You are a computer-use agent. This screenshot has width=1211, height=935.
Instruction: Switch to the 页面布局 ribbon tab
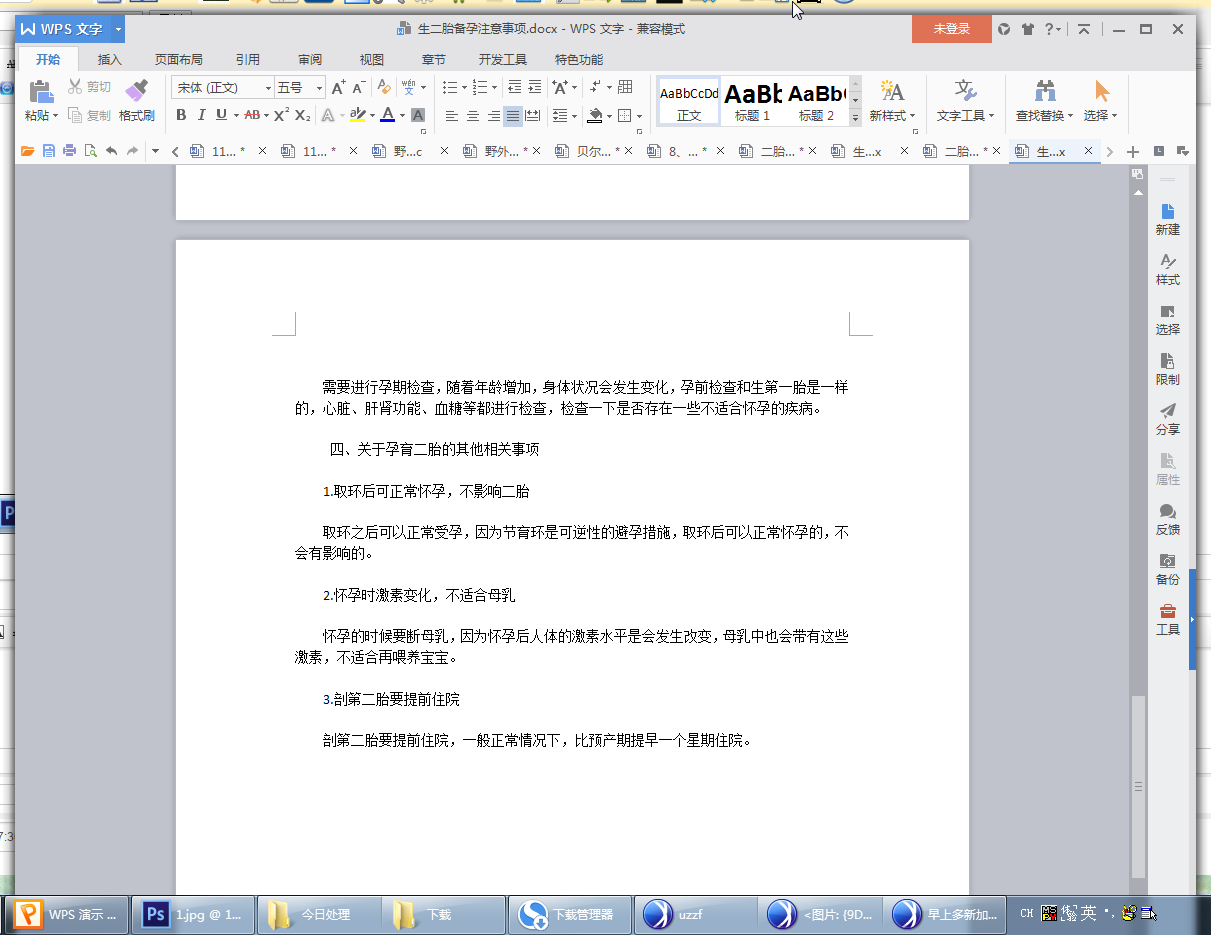[x=178, y=59]
